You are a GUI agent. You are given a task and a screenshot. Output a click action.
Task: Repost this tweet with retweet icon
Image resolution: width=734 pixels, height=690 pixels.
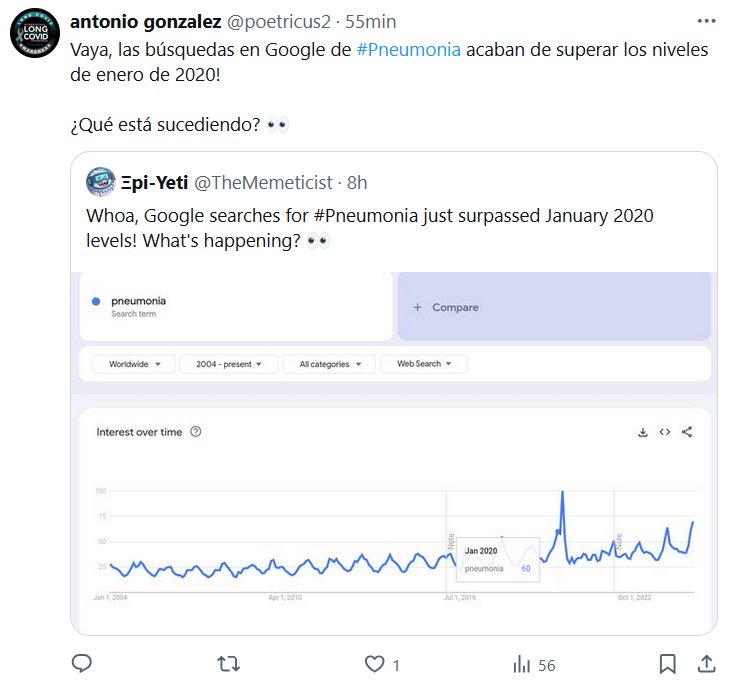[x=228, y=664]
